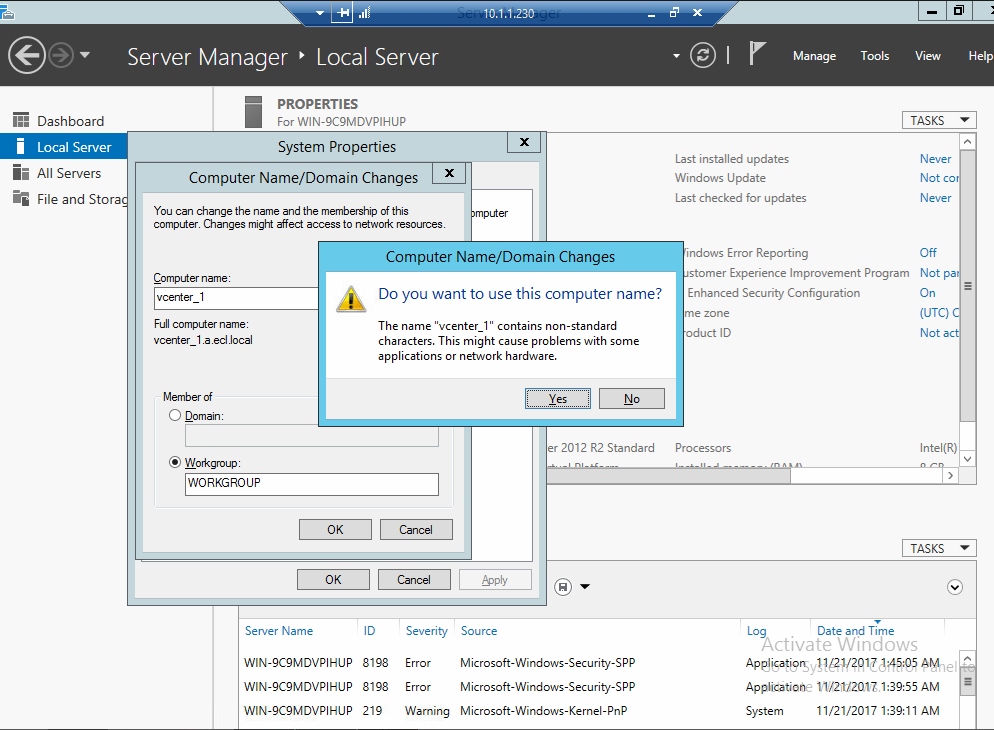Click the warning triangle in the name dialog

(x=351, y=299)
